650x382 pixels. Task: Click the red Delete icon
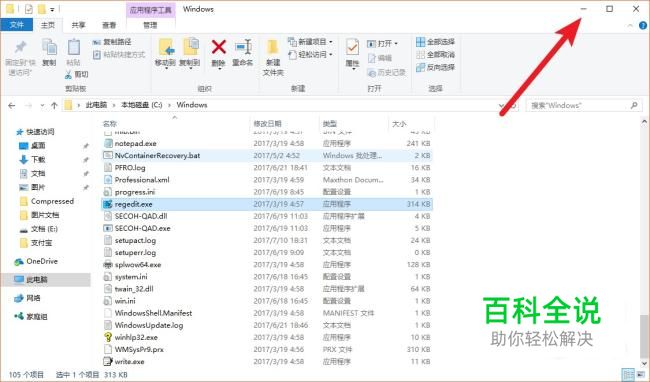tap(218, 46)
